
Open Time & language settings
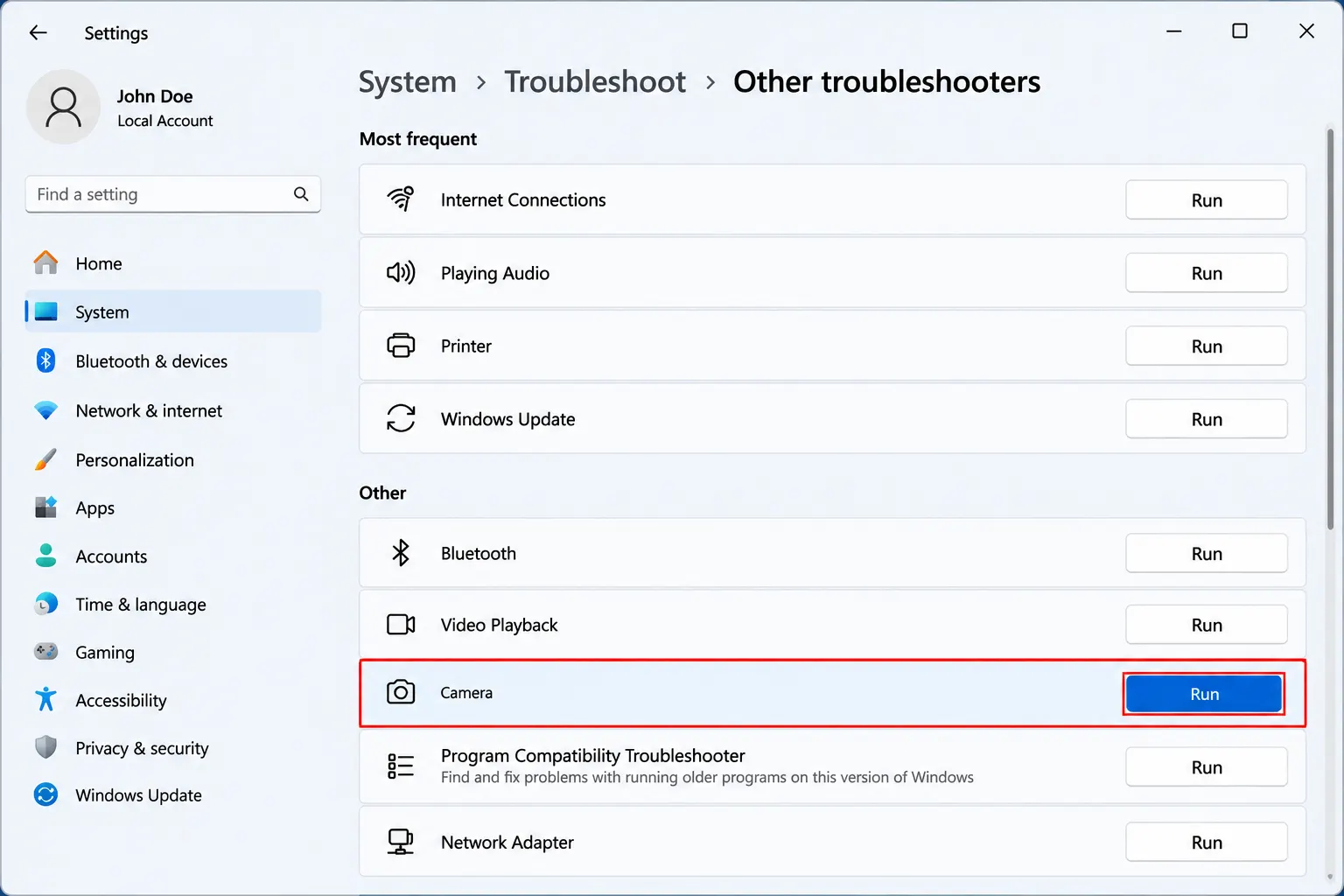(173, 605)
